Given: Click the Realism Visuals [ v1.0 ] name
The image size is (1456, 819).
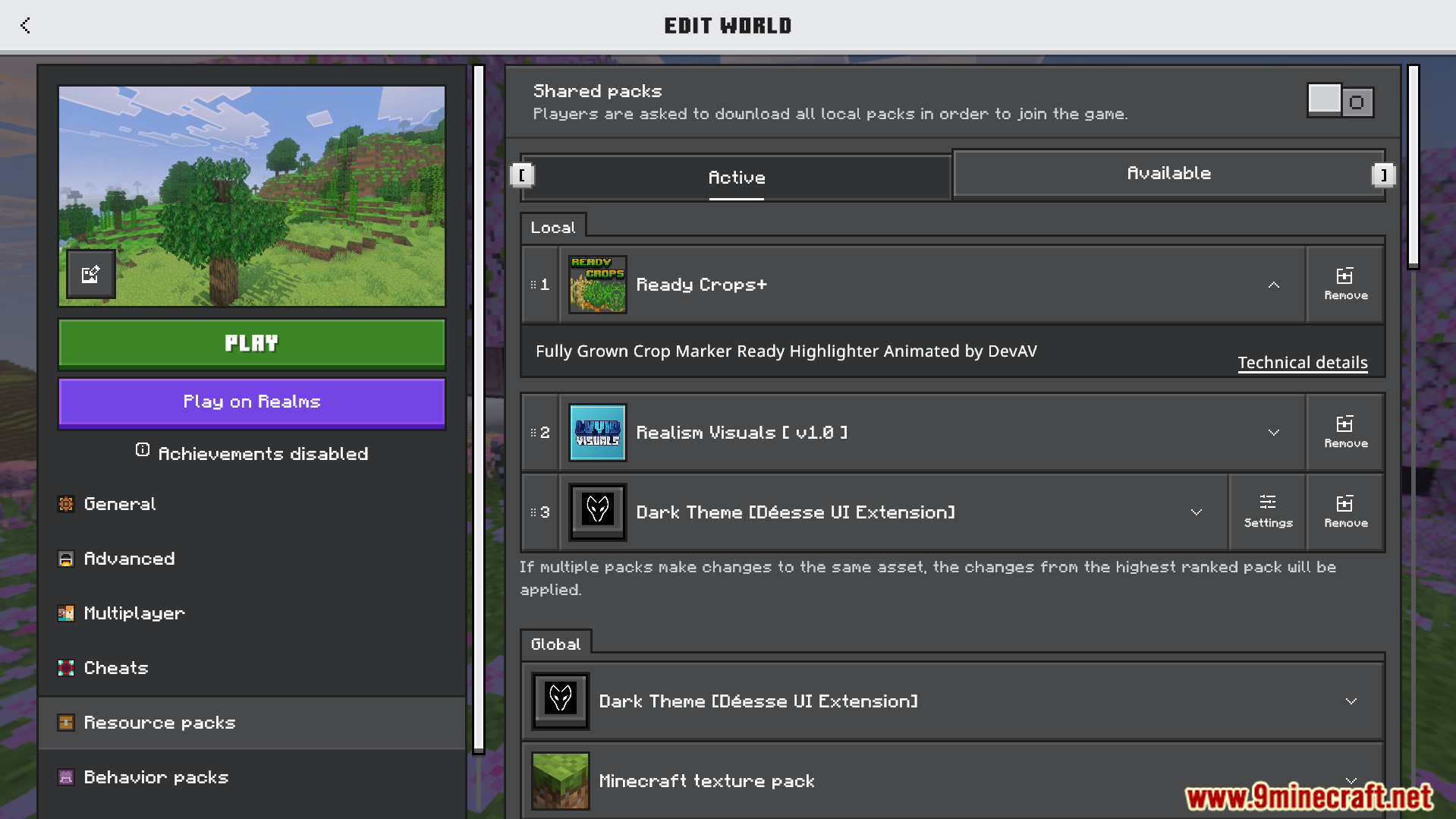Looking at the screenshot, I should click(741, 433).
